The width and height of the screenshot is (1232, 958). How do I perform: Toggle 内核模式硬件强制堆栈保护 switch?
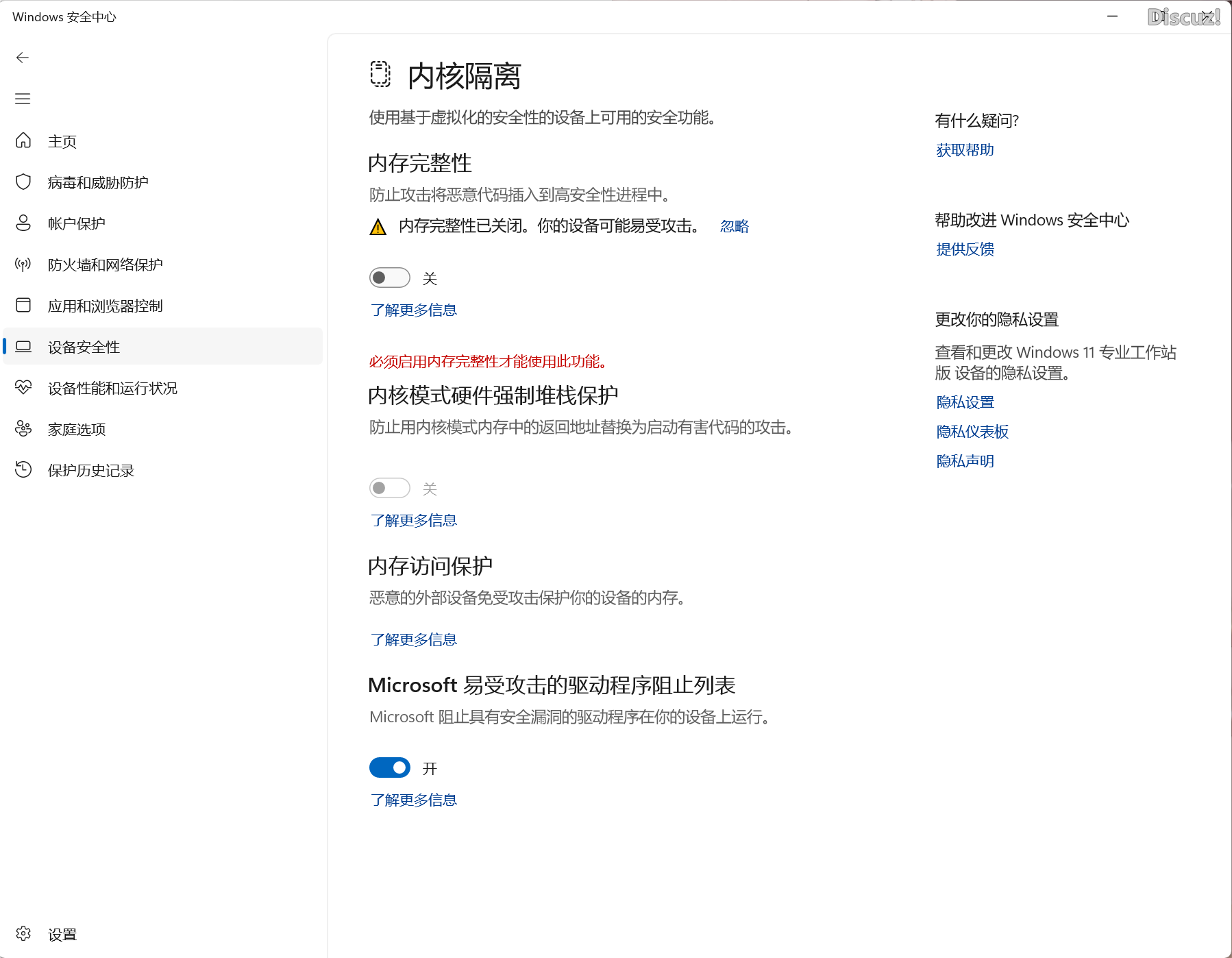click(389, 488)
